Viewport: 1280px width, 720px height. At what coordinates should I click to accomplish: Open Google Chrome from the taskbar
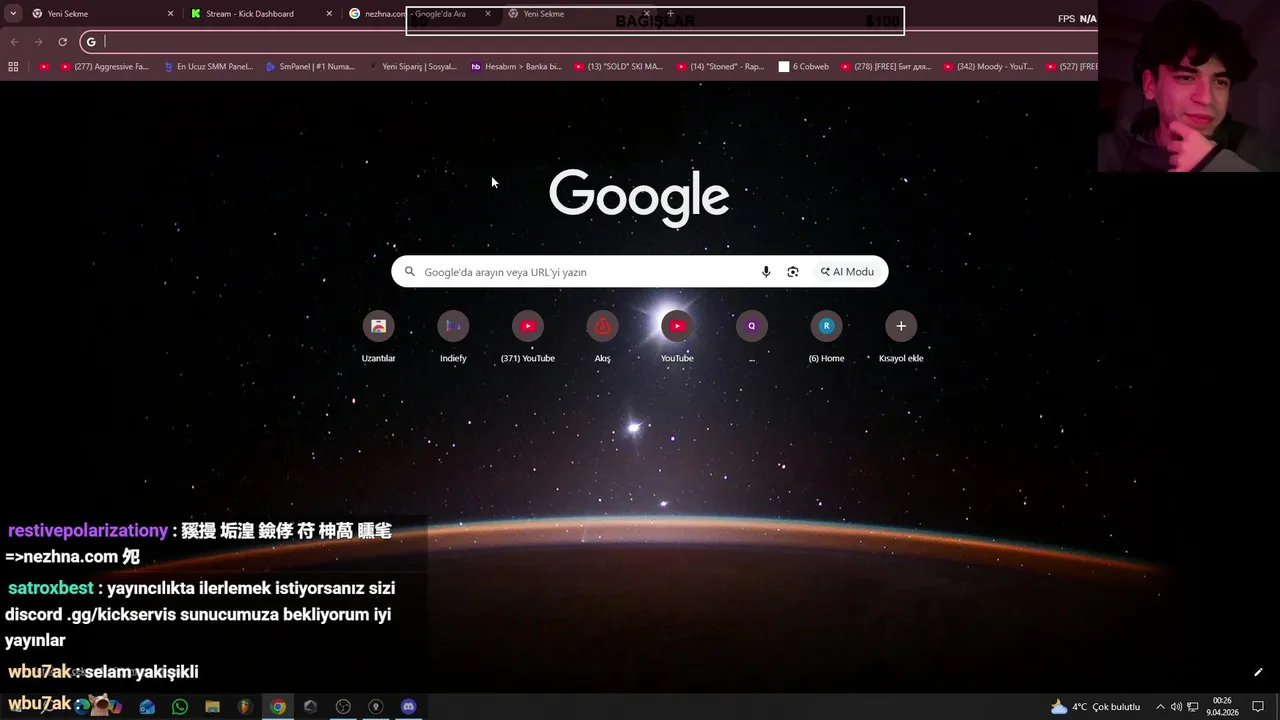click(278, 707)
